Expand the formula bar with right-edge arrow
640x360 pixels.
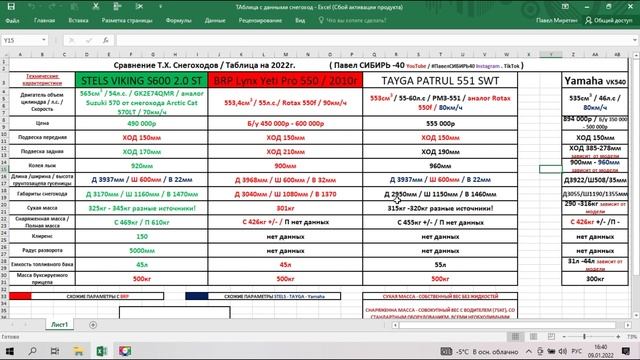coord(635,40)
